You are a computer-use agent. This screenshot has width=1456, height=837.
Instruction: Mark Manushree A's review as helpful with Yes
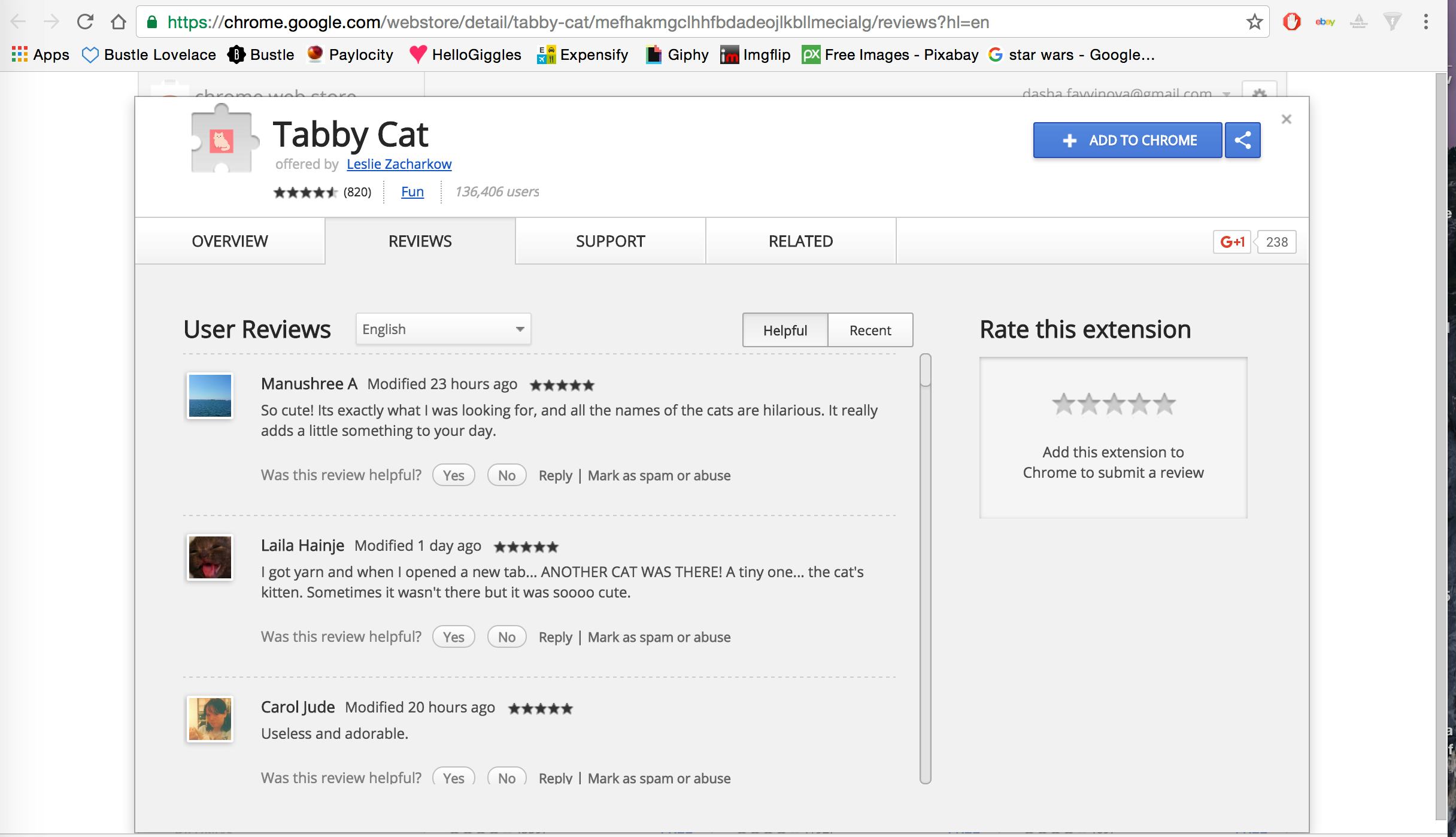pyautogui.click(x=453, y=474)
